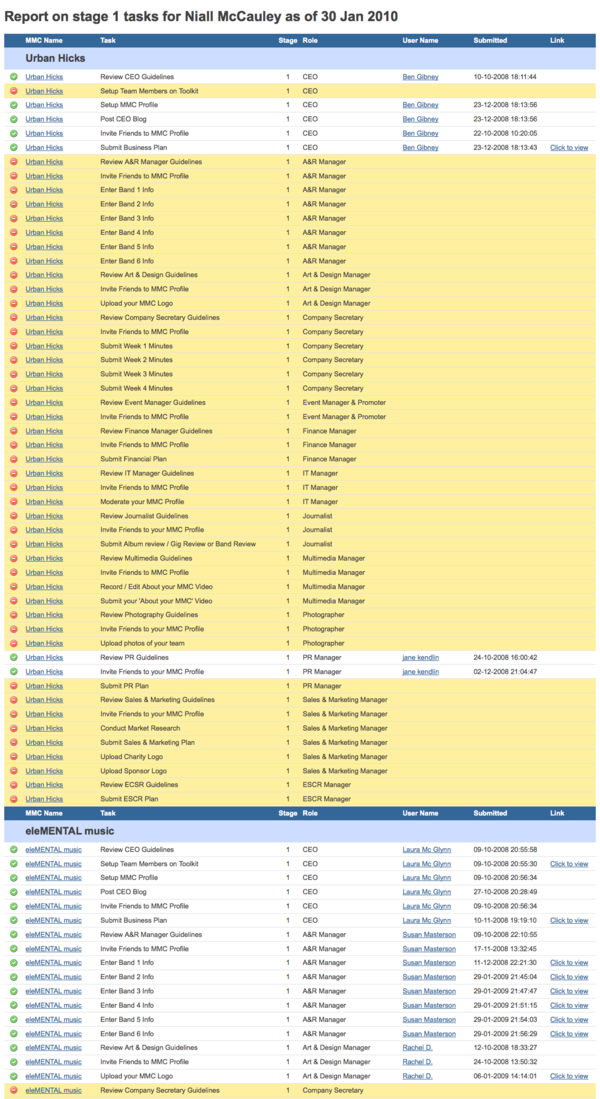Click the eleMENTAL music section heading
The height and width of the screenshot is (1099, 600).
(x=67, y=831)
